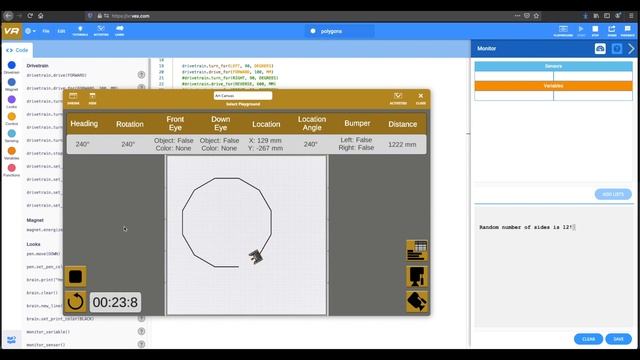Image resolution: width=640 pixels, height=360 pixels.
Task: Select the Functions category circle
Action: click(11, 168)
